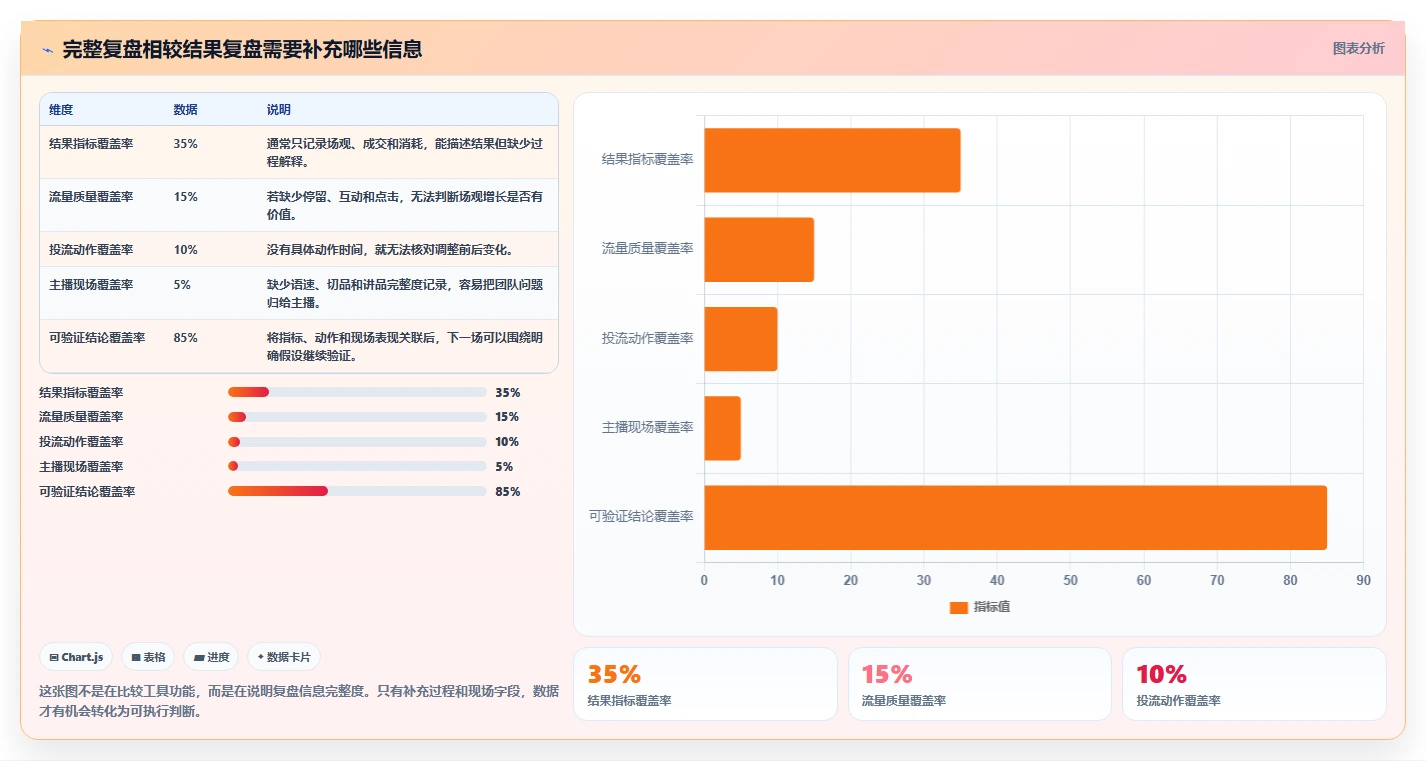Click the 说明 column header

pyautogui.click(x=279, y=109)
